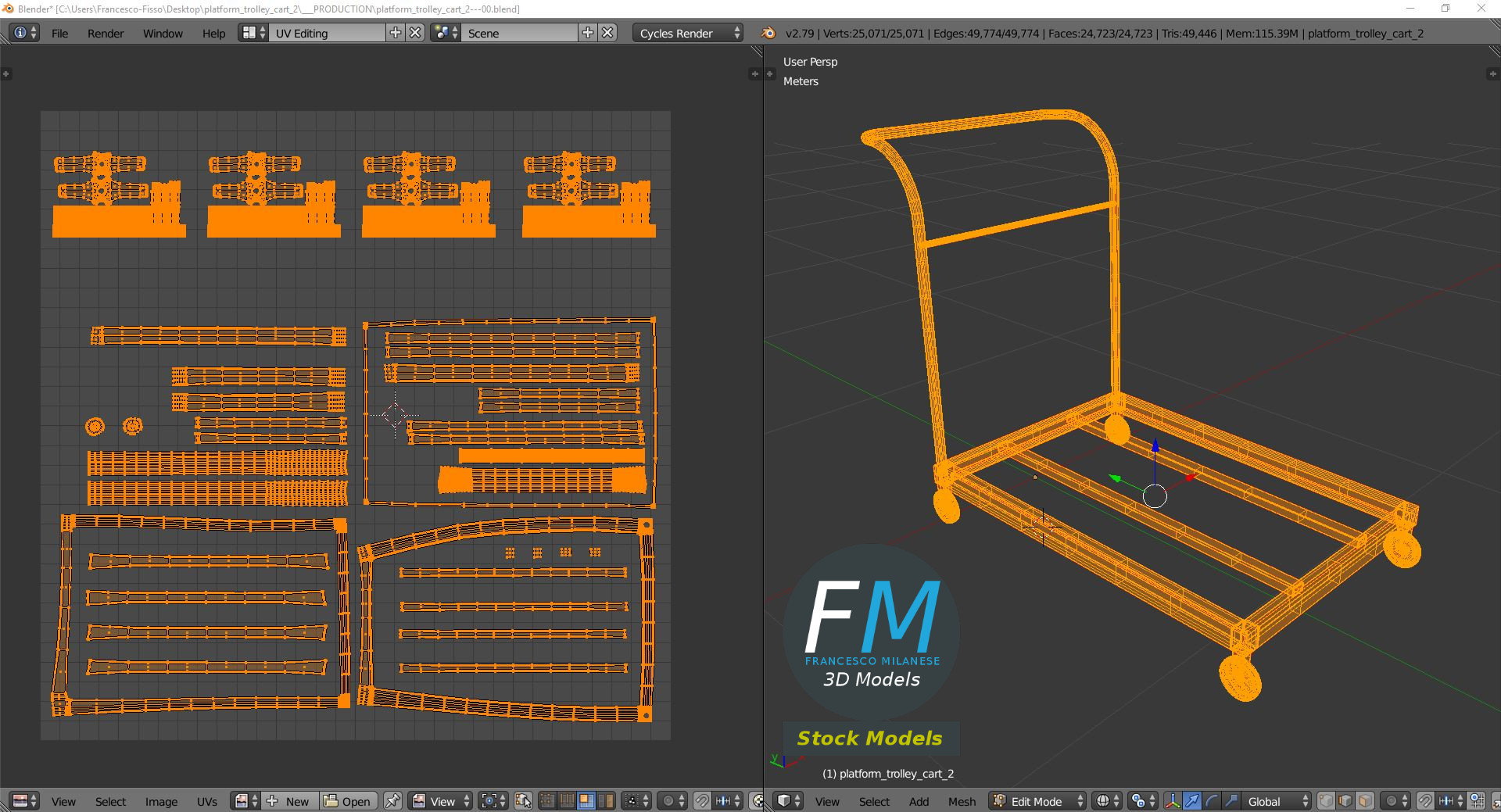Open the Image menu
Screen dimensions: 1501x812
[161, 802]
